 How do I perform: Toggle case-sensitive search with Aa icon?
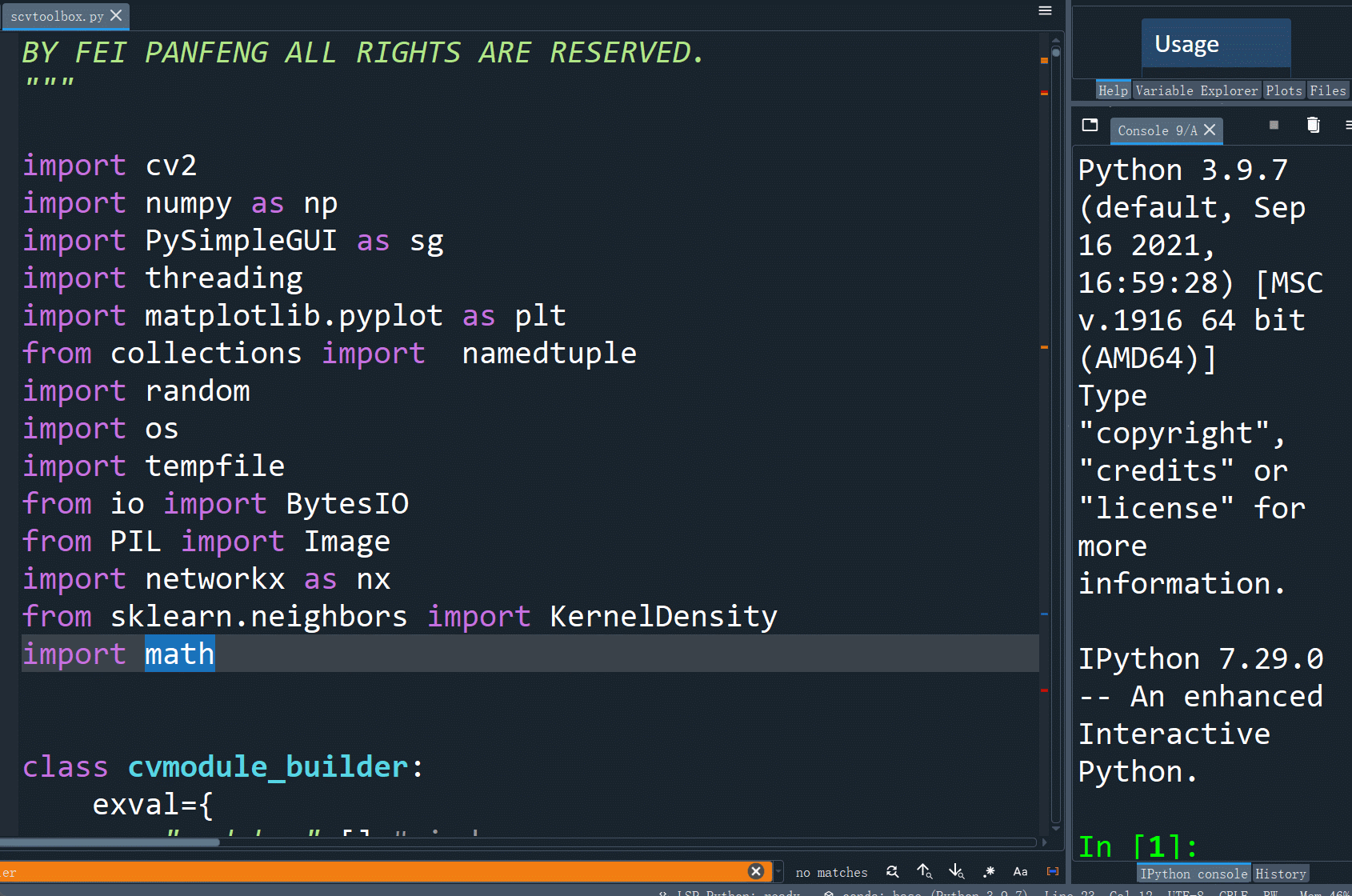click(x=1020, y=871)
